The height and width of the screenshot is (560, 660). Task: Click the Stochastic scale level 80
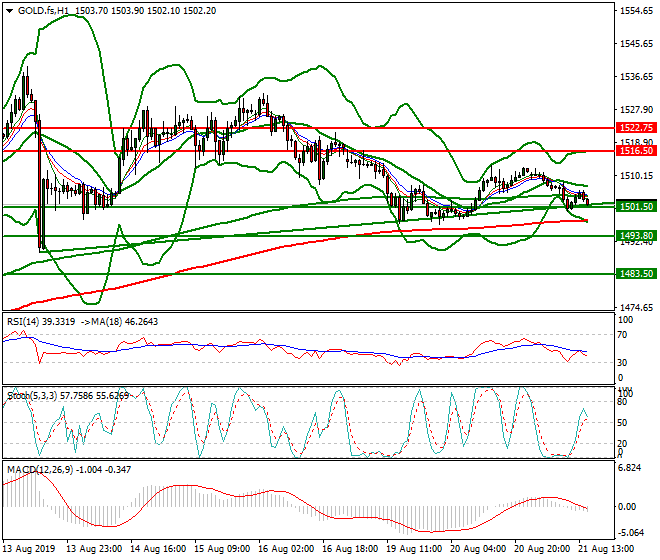[622, 402]
